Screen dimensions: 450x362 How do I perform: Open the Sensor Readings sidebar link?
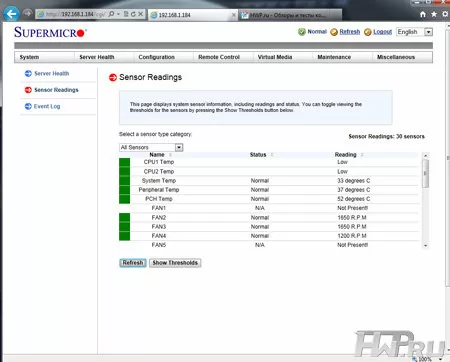(x=56, y=90)
